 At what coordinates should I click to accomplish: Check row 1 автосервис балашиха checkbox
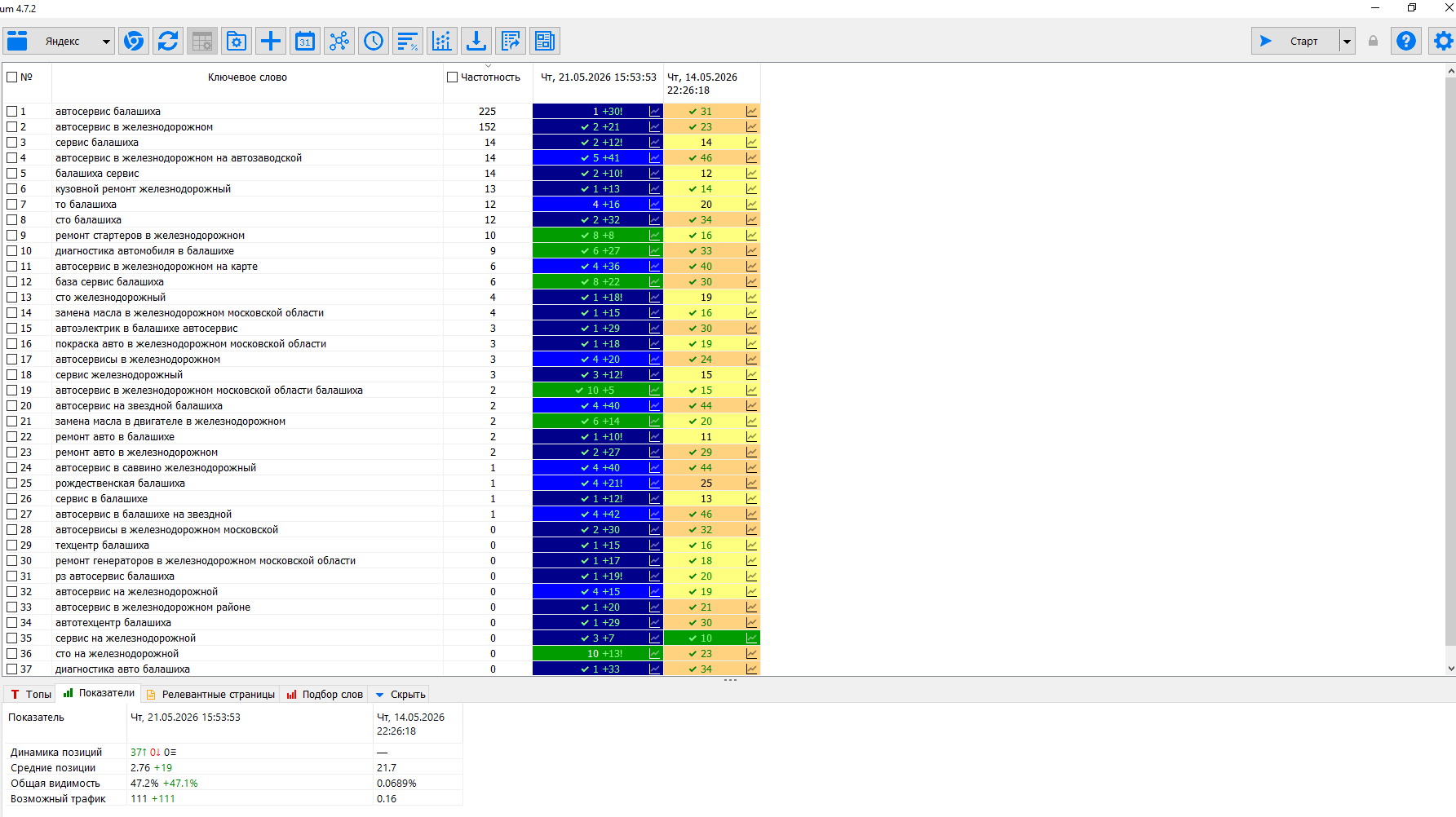[x=11, y=111]
